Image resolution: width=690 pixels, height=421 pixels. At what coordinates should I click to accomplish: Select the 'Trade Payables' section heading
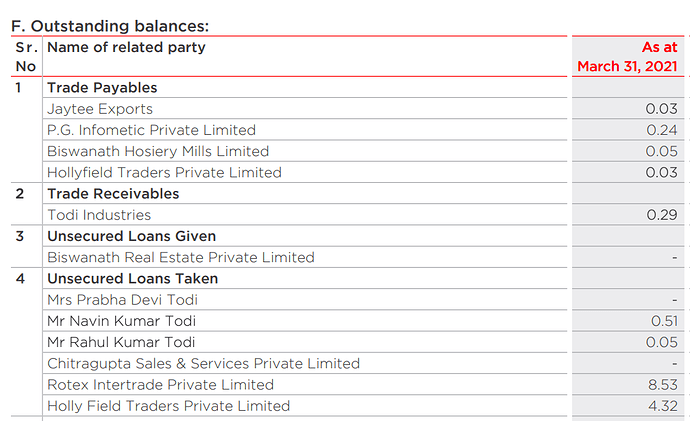pyautogui.click(x=102, y=88)
